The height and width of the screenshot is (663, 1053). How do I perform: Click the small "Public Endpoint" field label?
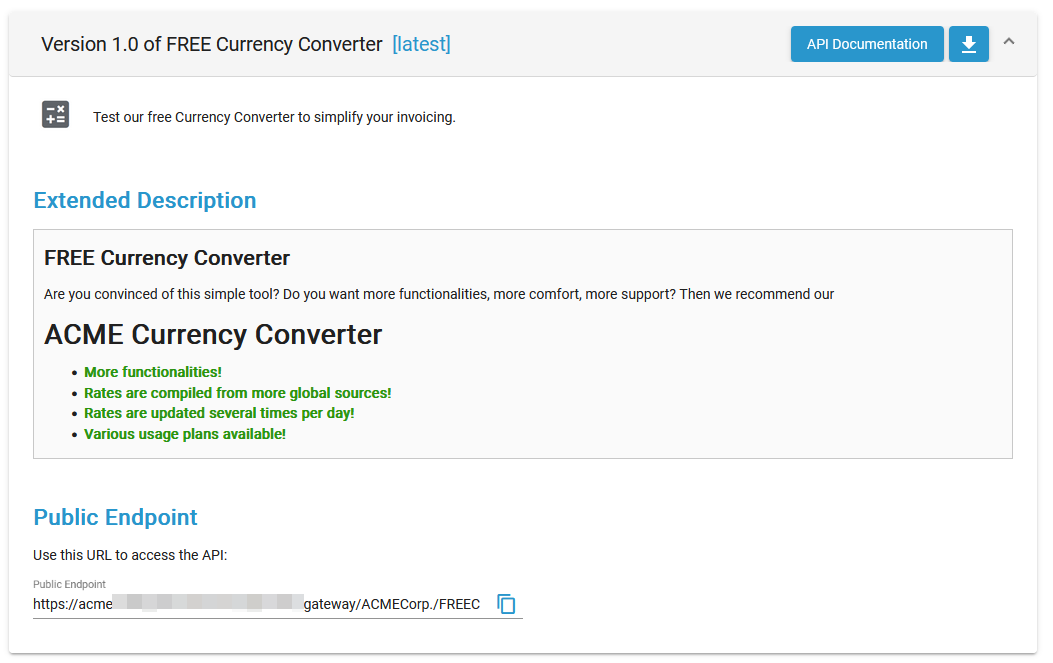69,584
